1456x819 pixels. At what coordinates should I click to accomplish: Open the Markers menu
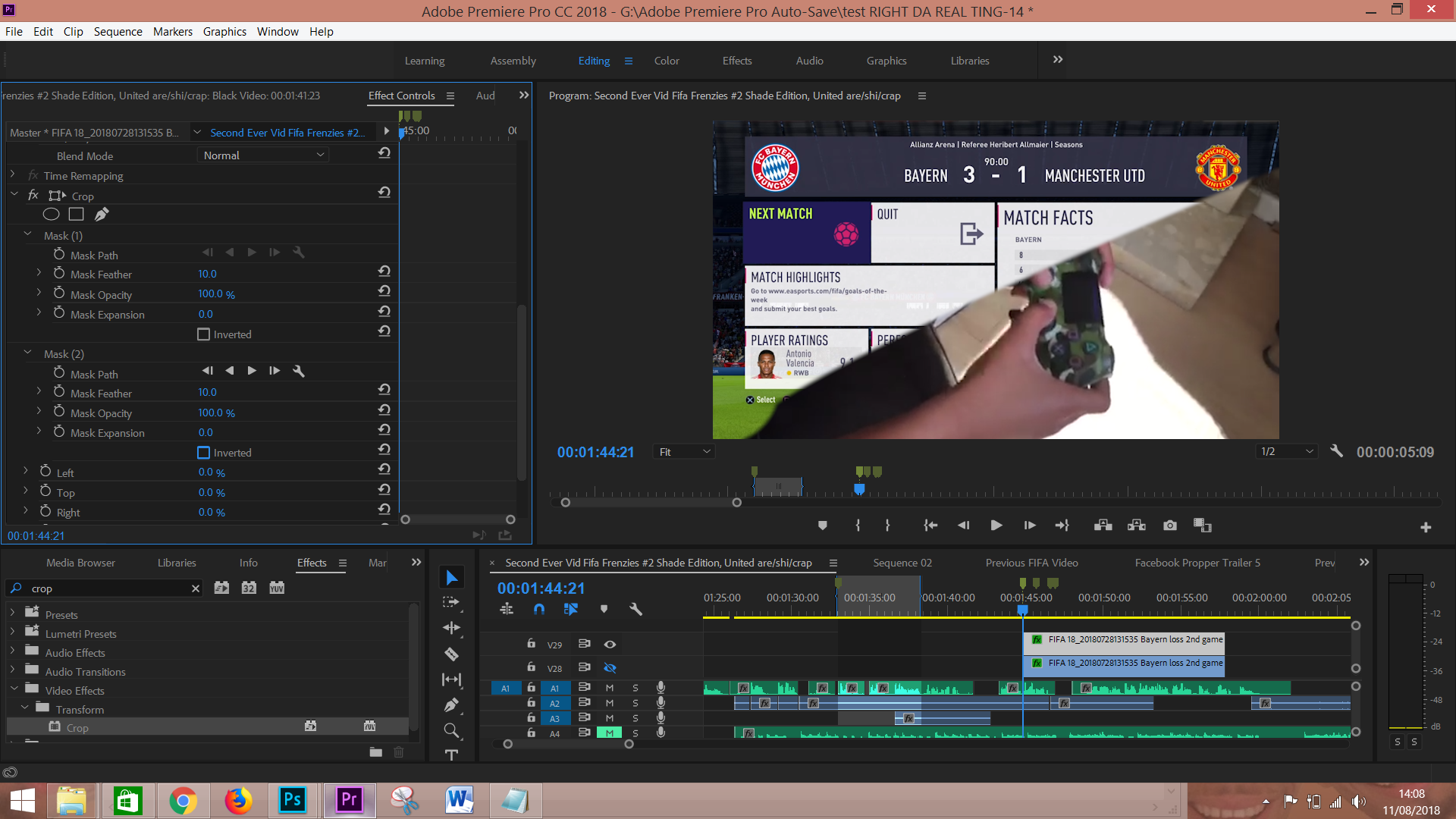pyautogui.click(x=172, y=31)
